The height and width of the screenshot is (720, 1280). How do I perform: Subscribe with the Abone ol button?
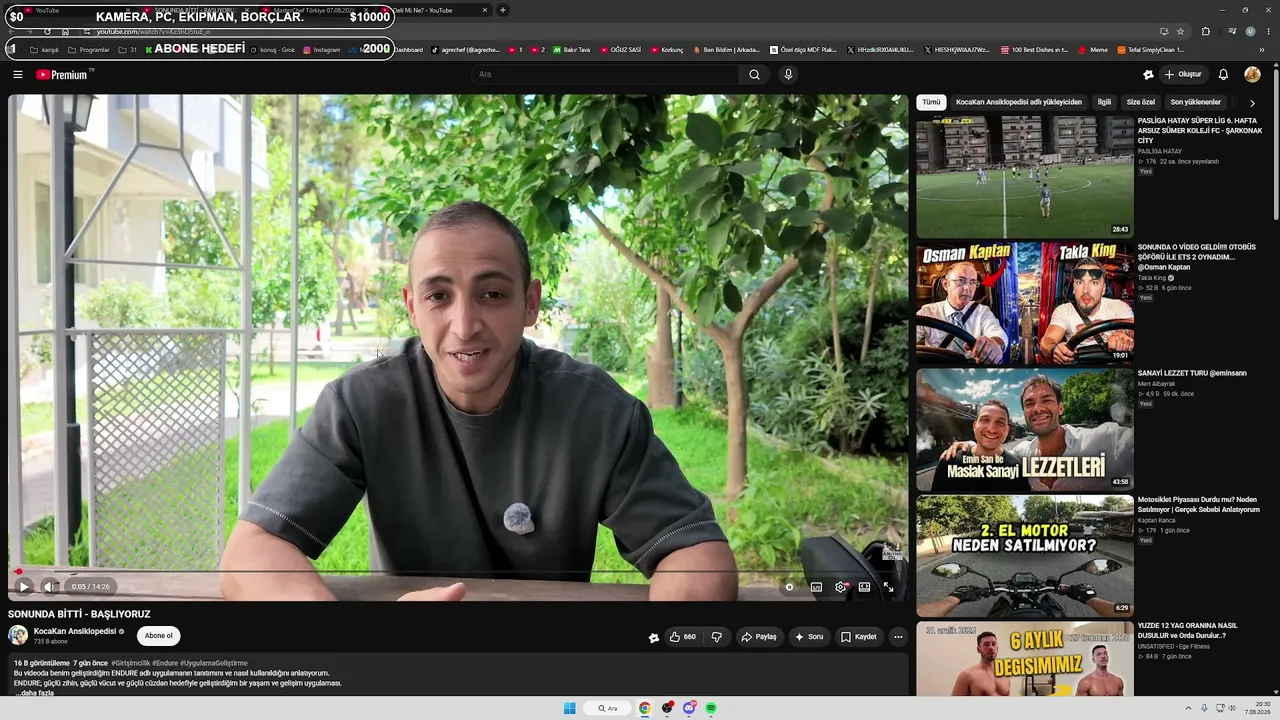(158, 636)
